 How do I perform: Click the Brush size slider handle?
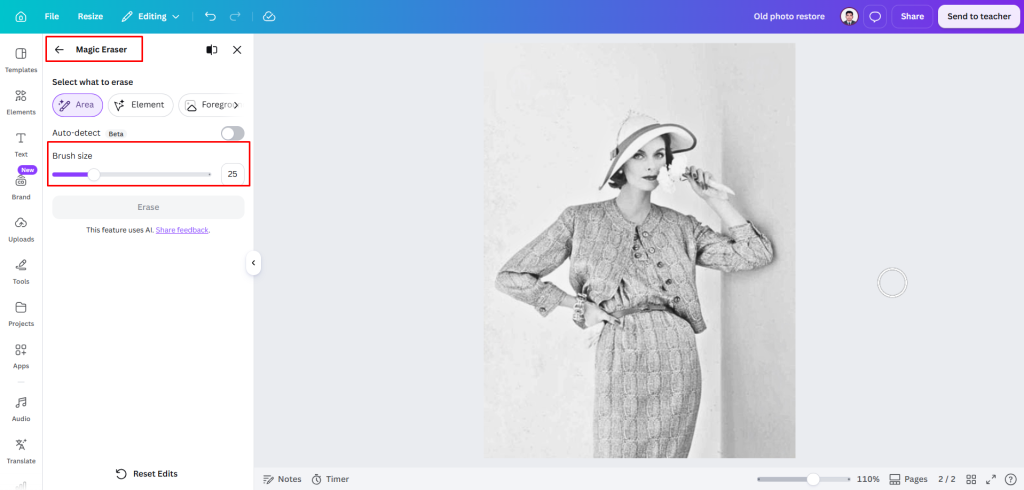94,174
